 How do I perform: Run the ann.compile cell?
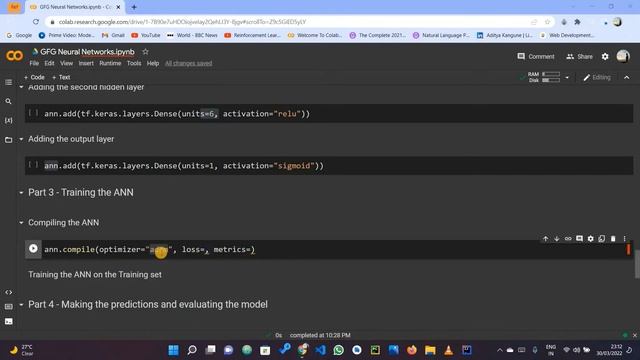(x=33, y=249)
